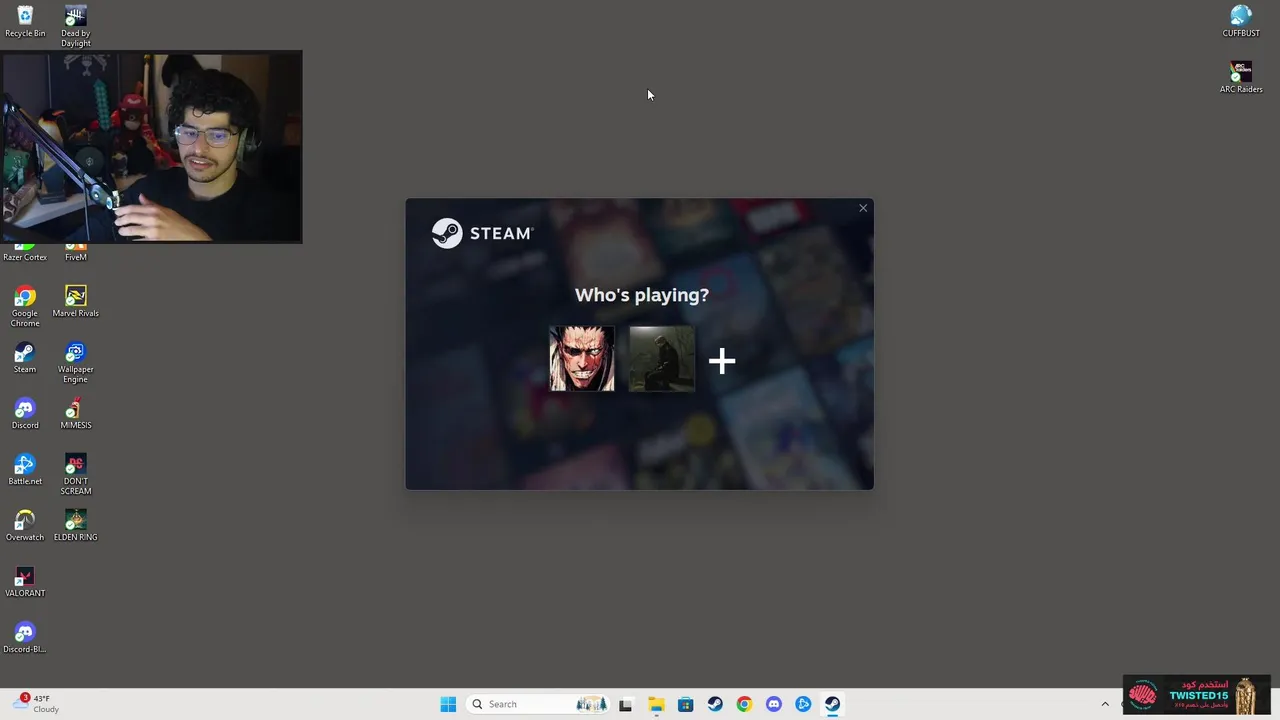Open the Discord-Bl... desktop shortcut
This screenshot has height=720, width=1280.
click(x=25, y=637)
